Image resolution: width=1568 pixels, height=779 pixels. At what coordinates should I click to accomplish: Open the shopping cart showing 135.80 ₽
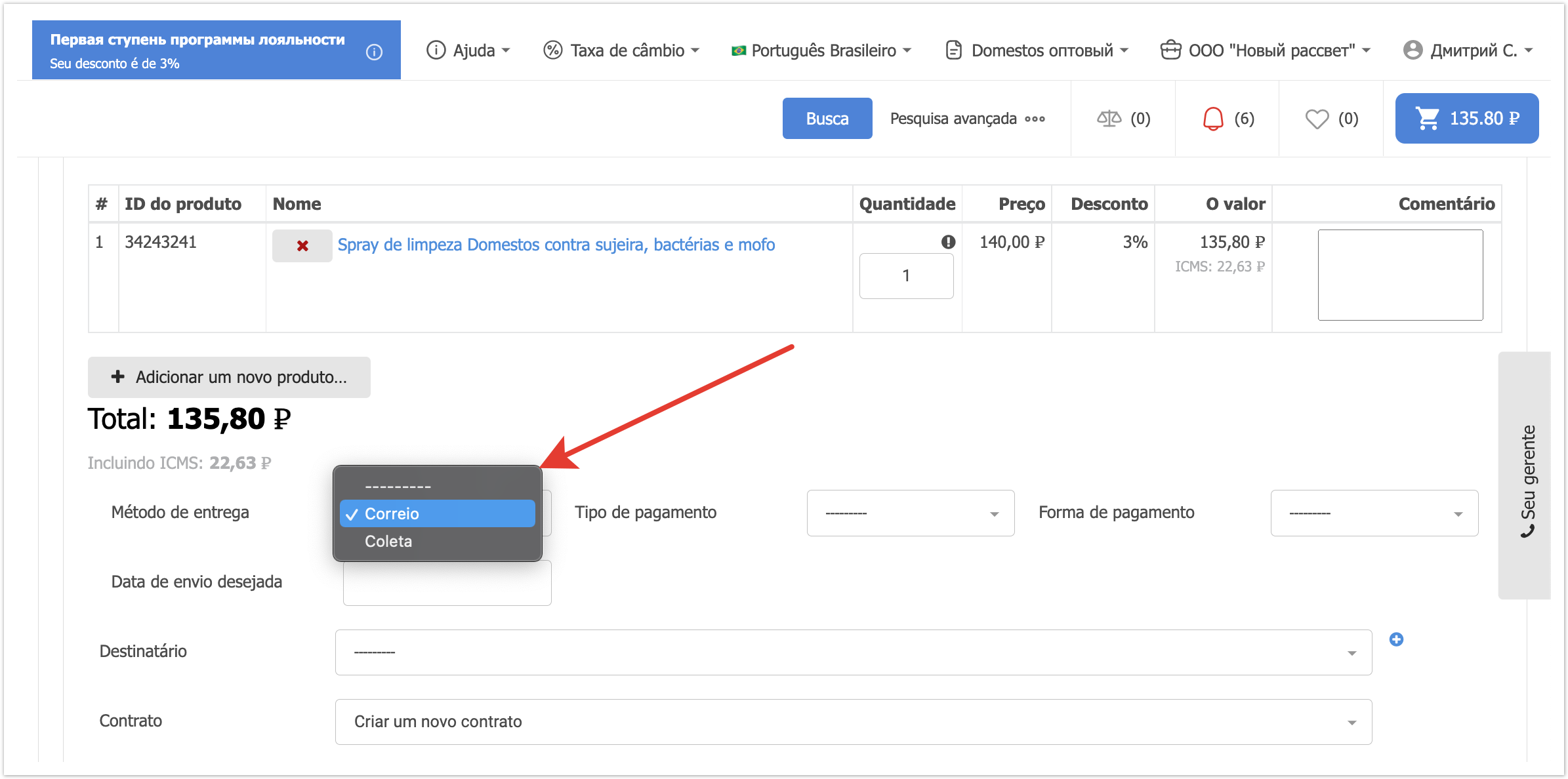point(1466,119)
